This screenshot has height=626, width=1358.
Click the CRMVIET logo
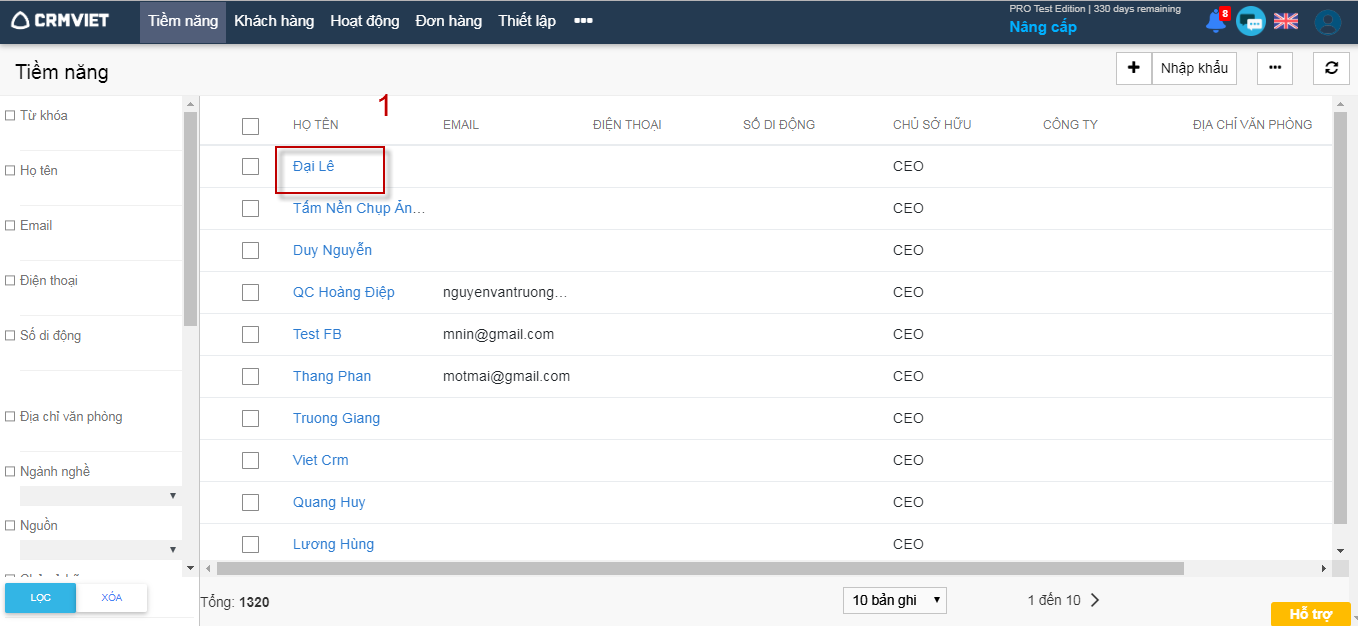(60, 20)
